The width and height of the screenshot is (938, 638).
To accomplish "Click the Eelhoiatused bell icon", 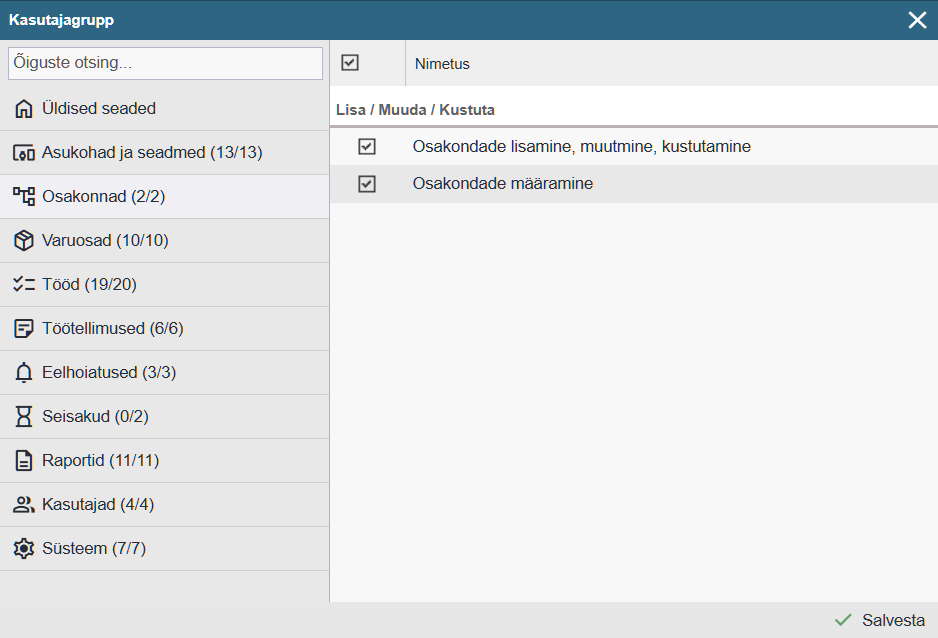I will pyautogui.click(x=24, y=373).
